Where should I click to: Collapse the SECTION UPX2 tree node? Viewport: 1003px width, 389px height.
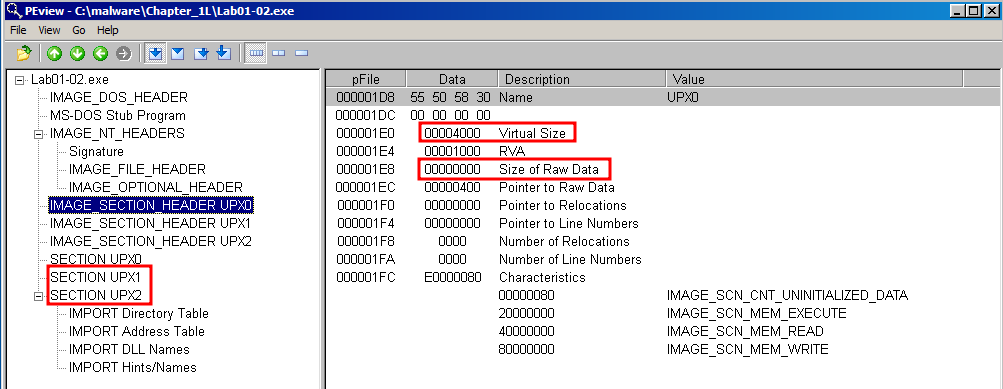coord(38,296)
